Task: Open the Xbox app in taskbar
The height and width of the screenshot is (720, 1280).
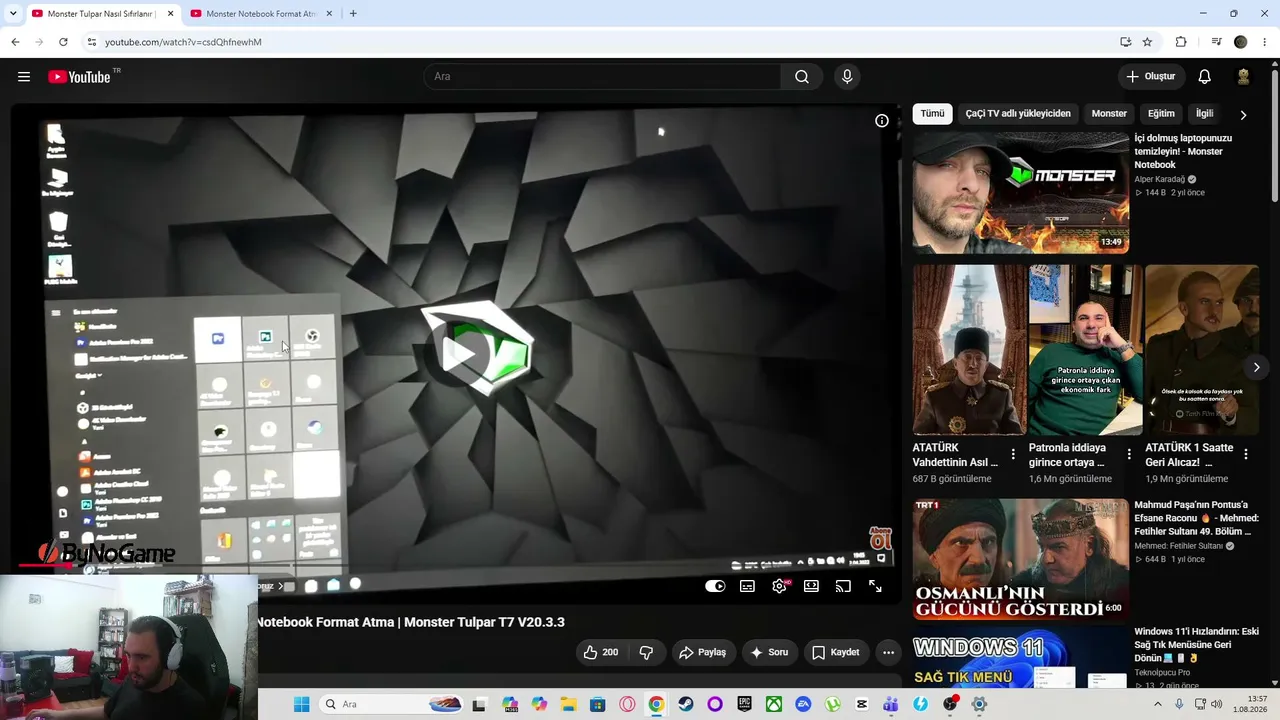Action: 774,704
